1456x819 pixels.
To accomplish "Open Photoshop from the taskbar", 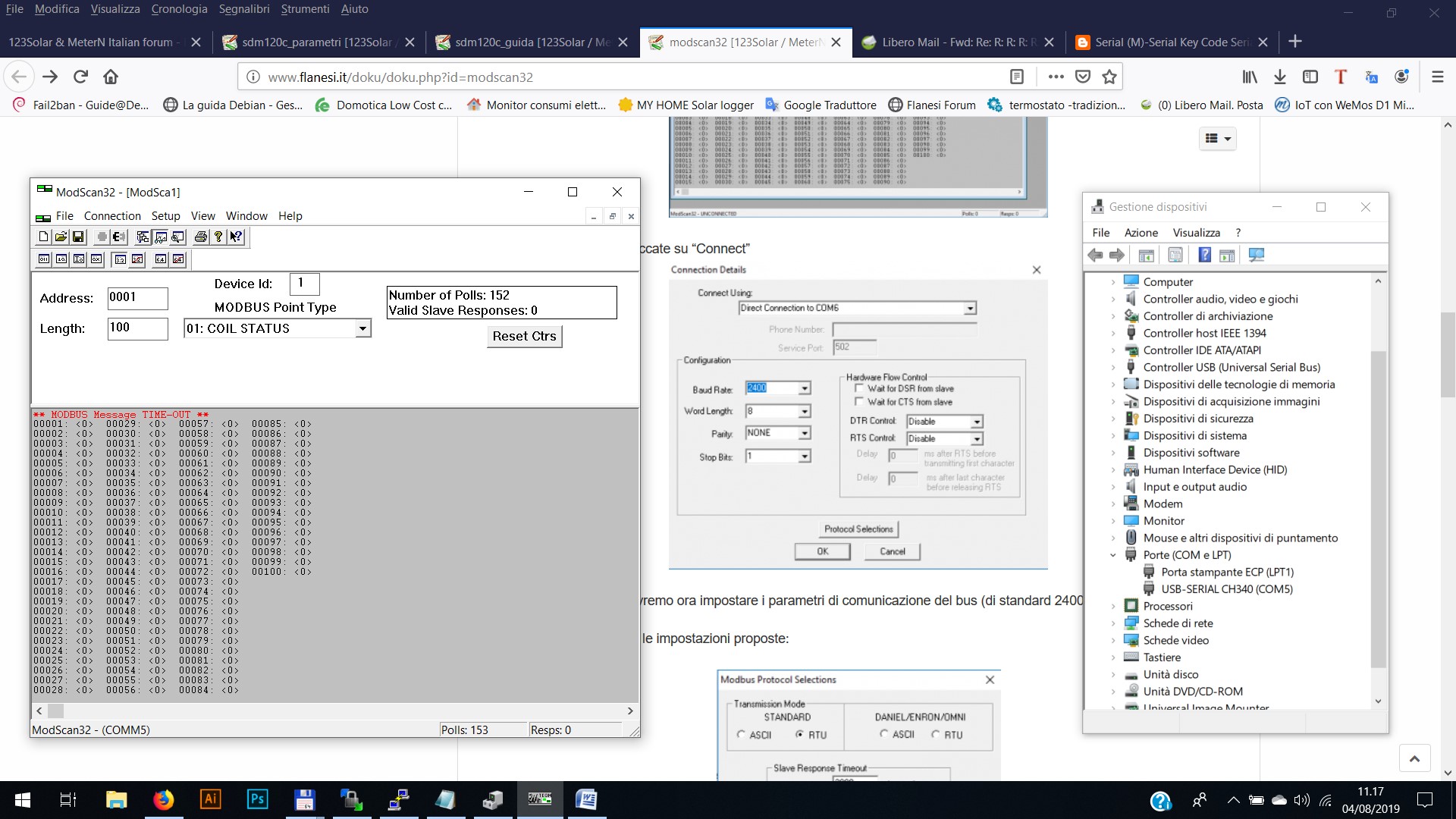I will pyautogui.click(x=258, y=799).
